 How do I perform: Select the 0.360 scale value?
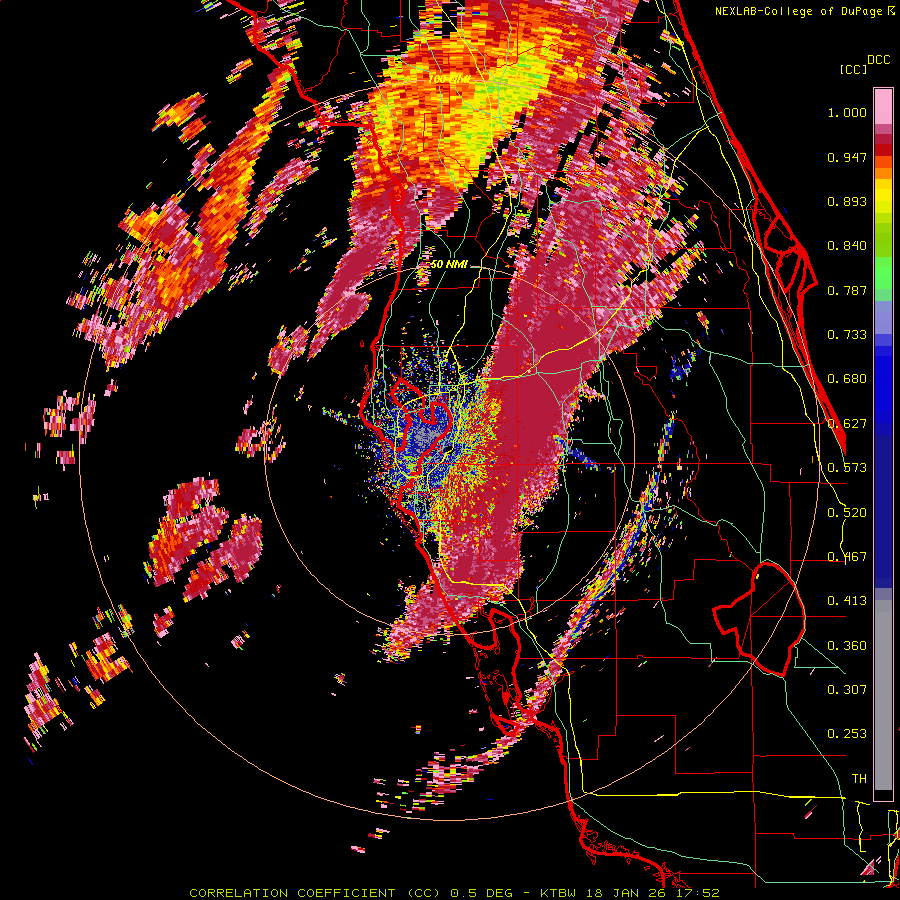847,646
